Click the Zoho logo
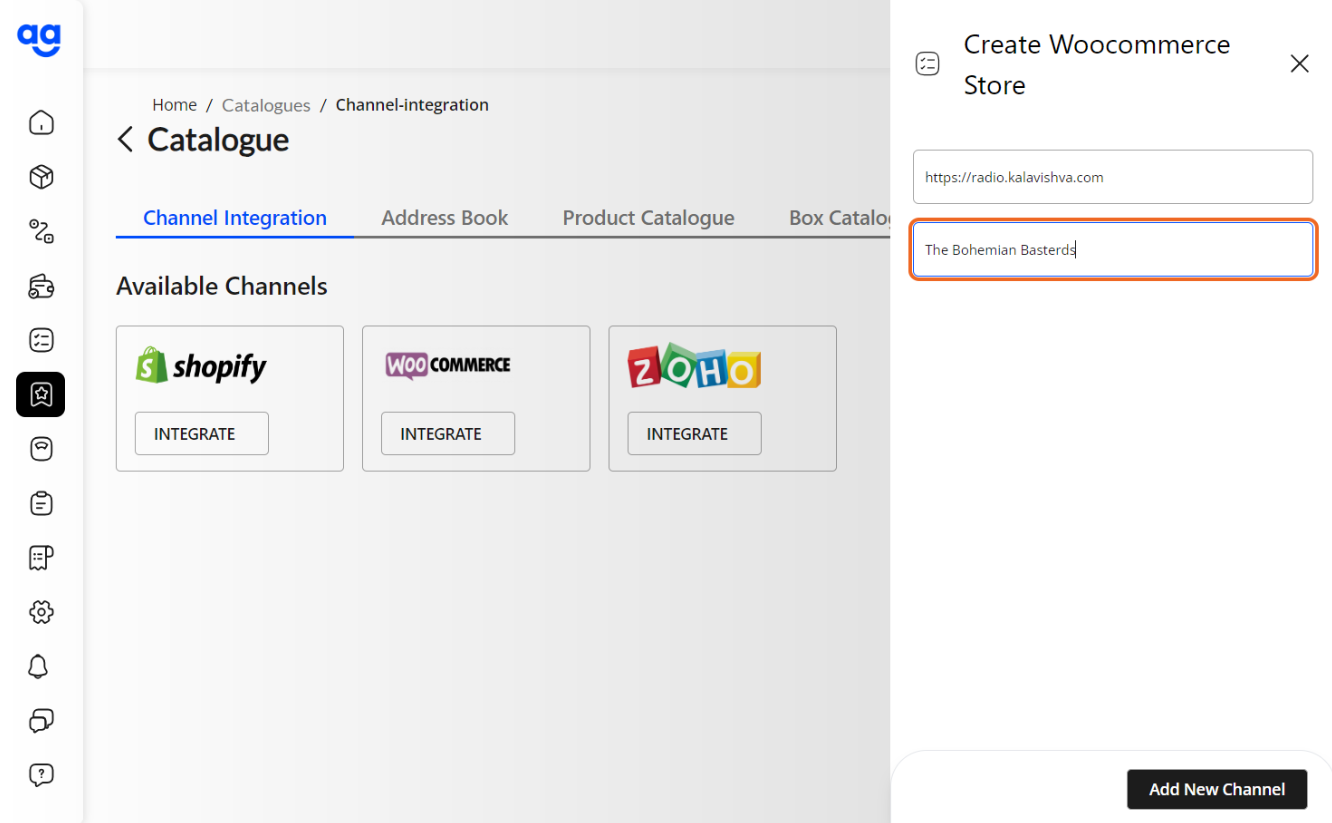The width and height of the screenshot is (1332, 823). click(x=694, y=367)
